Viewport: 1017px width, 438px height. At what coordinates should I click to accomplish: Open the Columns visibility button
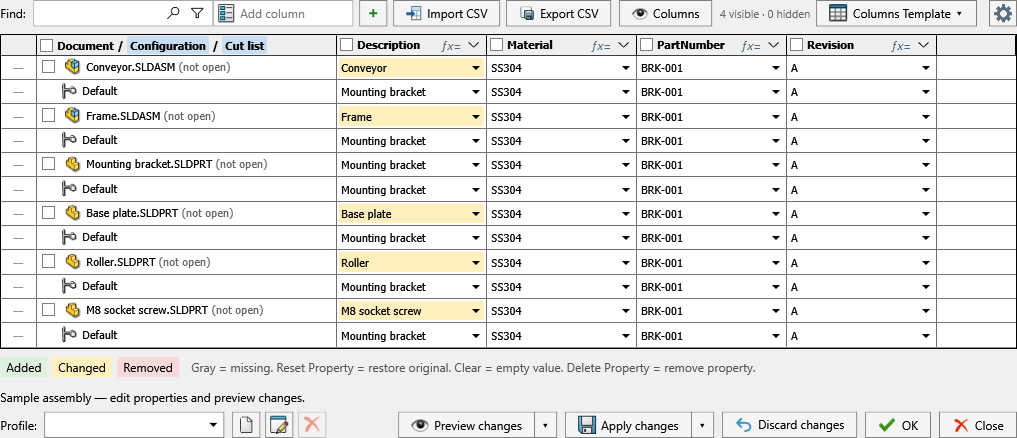pyautogui.click(x=667, y=14)
